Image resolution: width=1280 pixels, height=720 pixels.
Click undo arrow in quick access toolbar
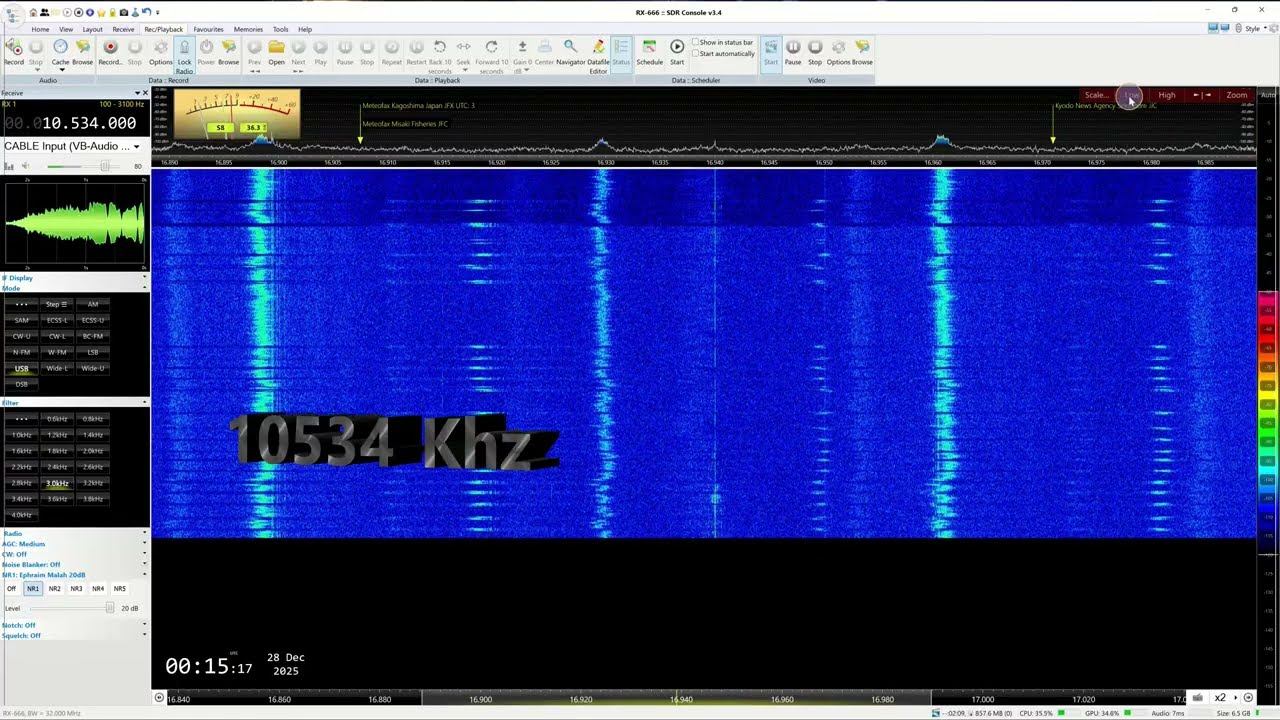pos(145,12)
